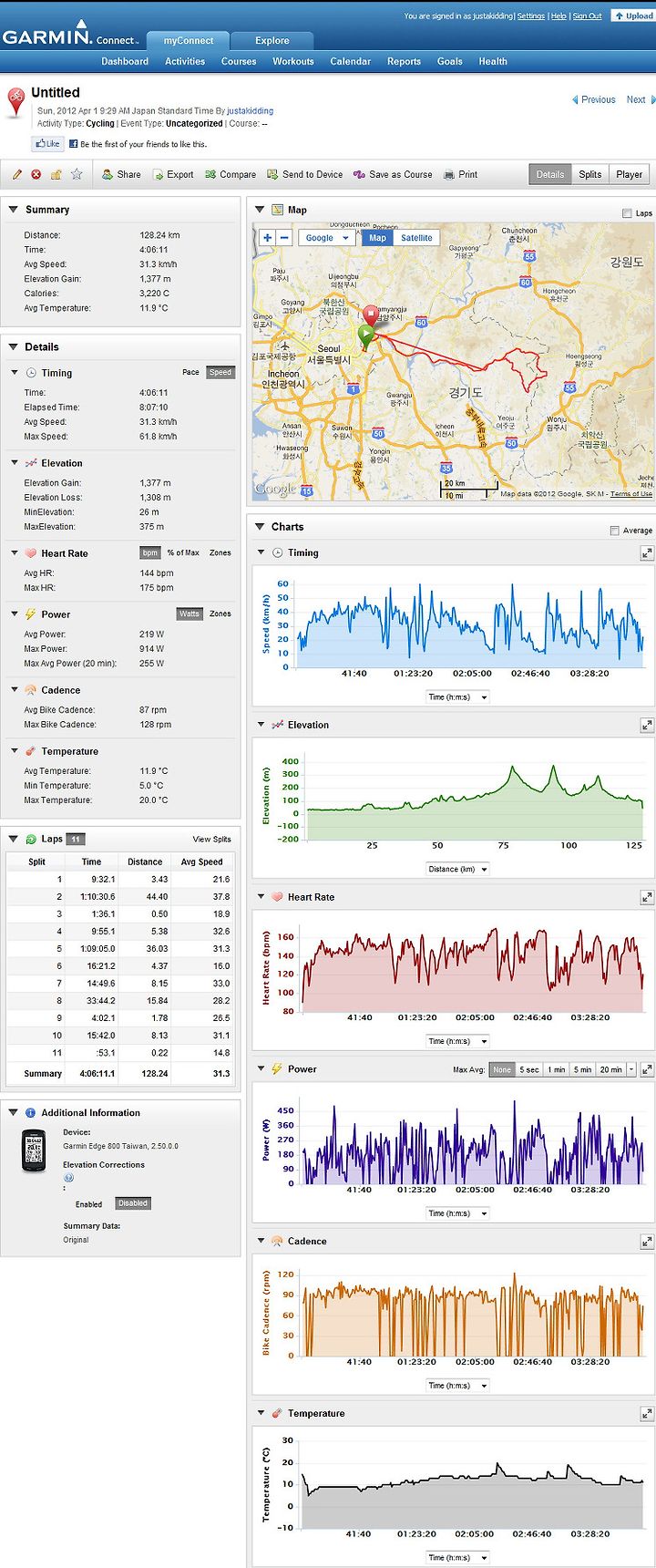The image size is (656, 1568).
Task: Open Power chart time axis dropdown
Action: (458, 1213)
